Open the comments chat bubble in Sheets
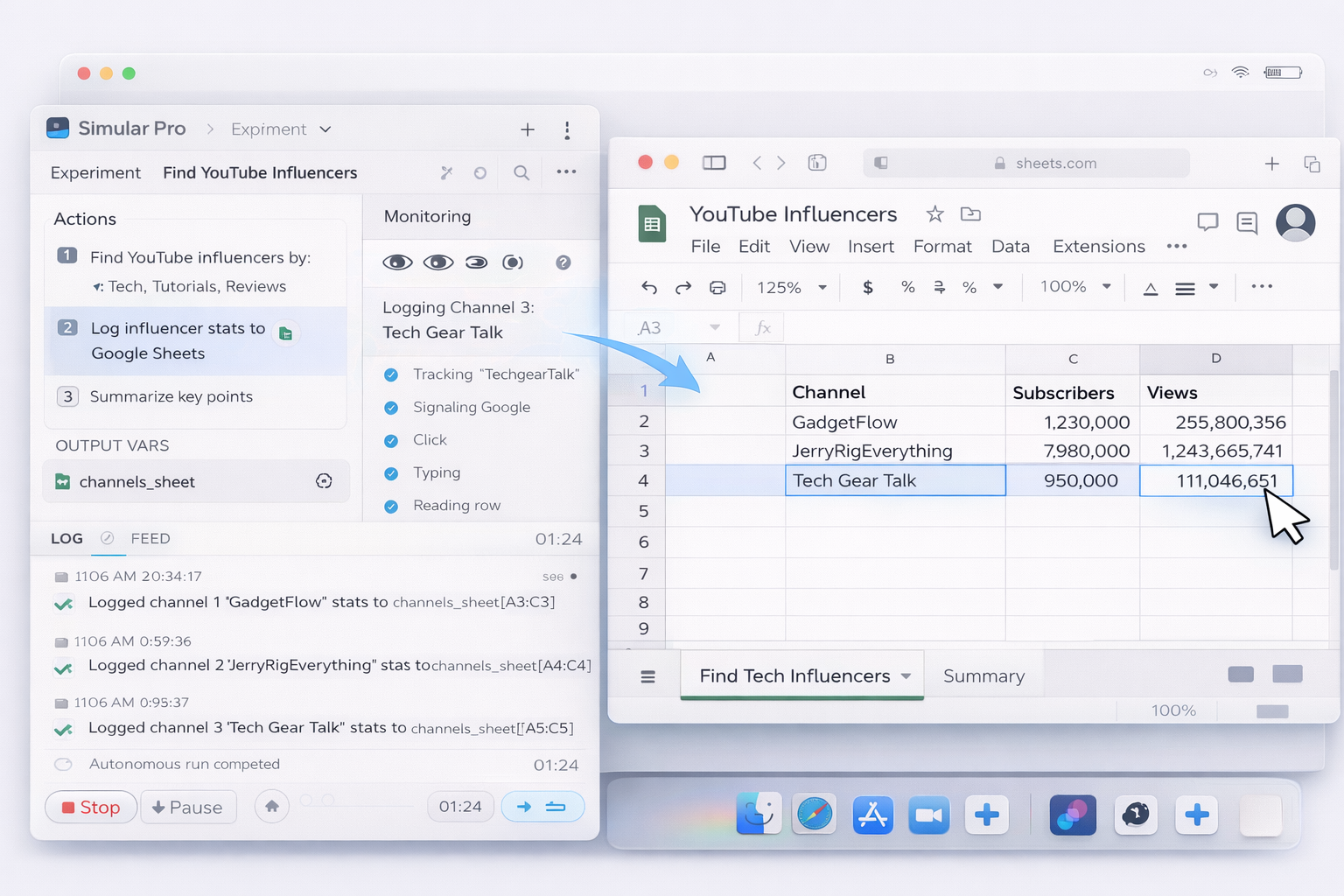The height and width of the screenshot is (896, 1344). click(x=1207, y=222)
